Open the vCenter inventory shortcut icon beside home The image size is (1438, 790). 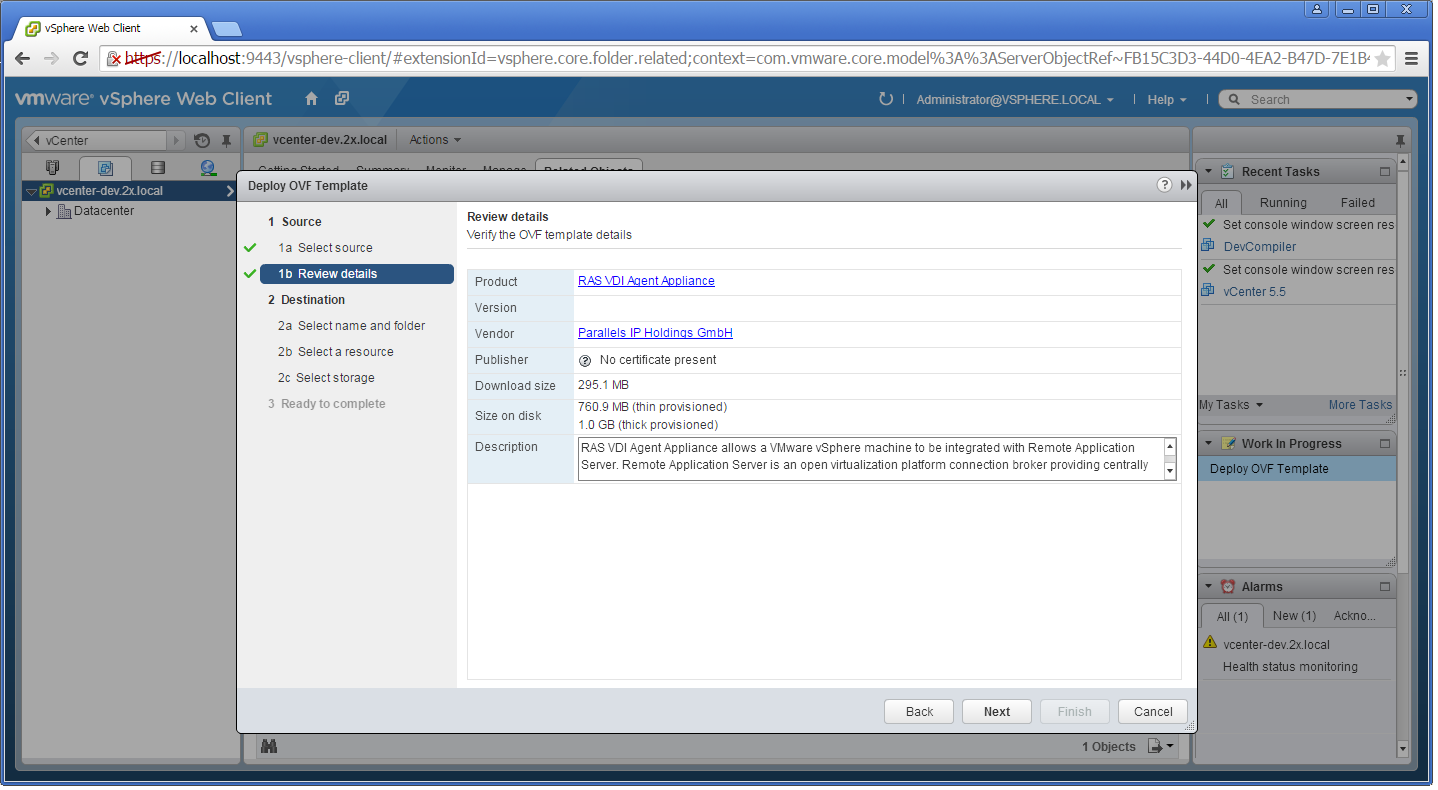(342, 99)
